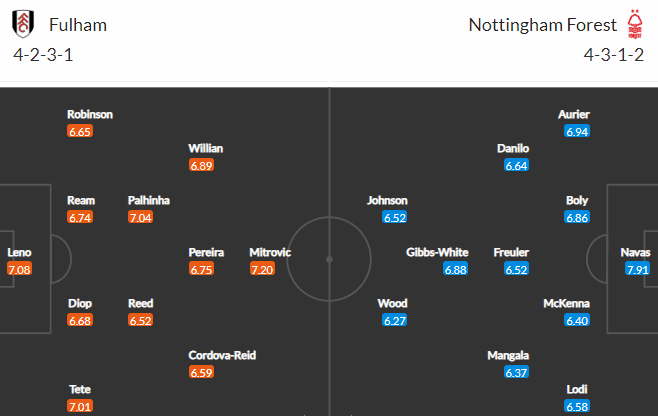Click player name Cordova-Reid
Screen dimensions: 658x416
(222, 356)
